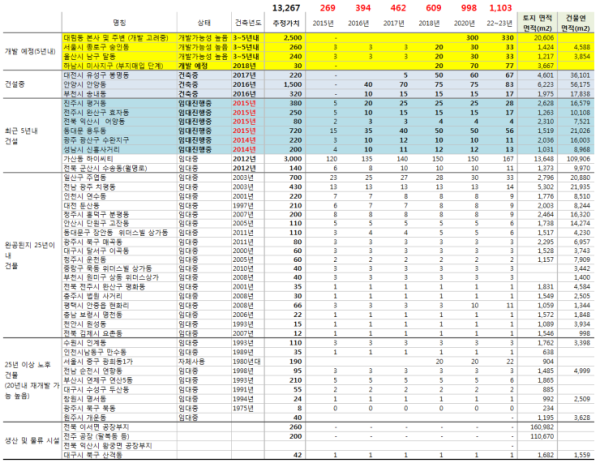Select the 성남시 신흥사거리 cell
Screen dimensions: 600x463
point(92,149)
